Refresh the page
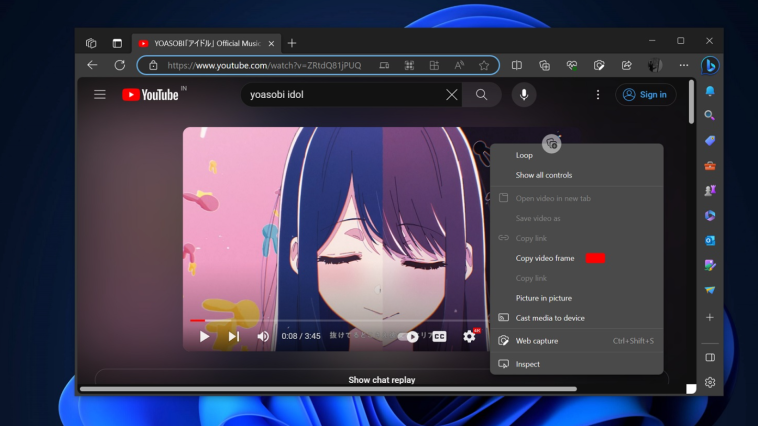758x426 pixels. pyautogui.click(x=119, y=65)
